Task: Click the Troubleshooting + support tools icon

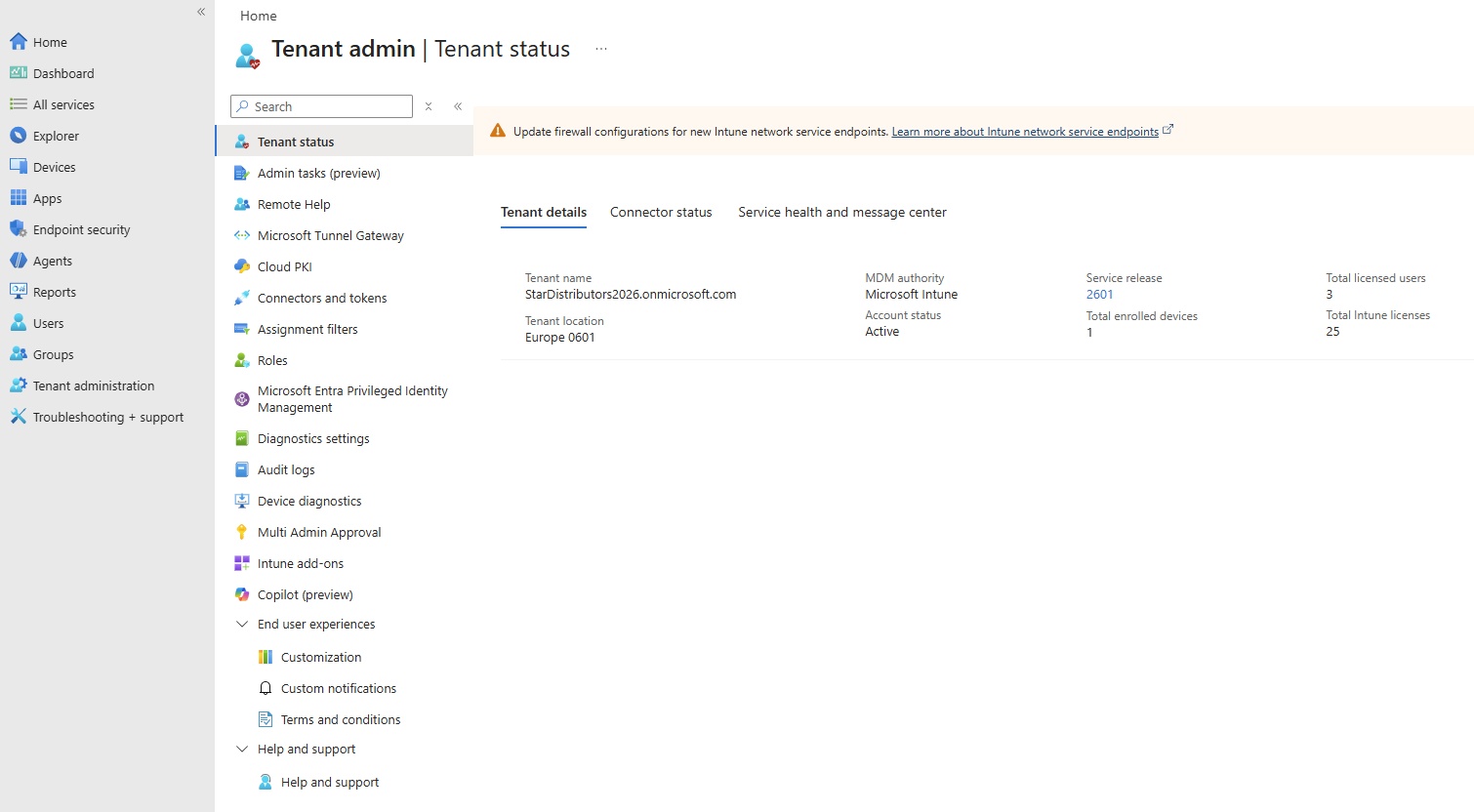Action: pyautogui.click(x=18, y=417)
